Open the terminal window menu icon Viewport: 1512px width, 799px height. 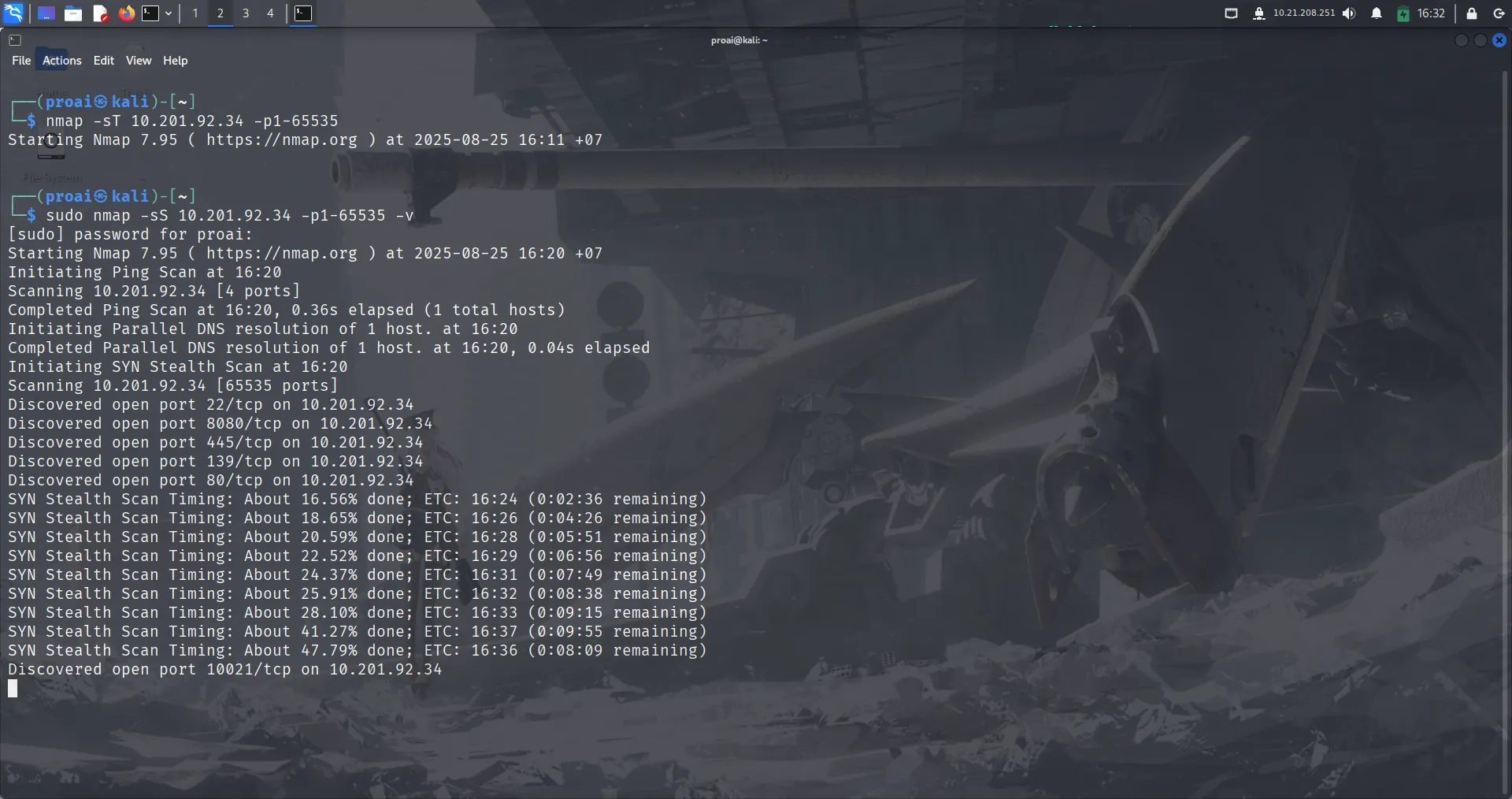click(15, 40)
